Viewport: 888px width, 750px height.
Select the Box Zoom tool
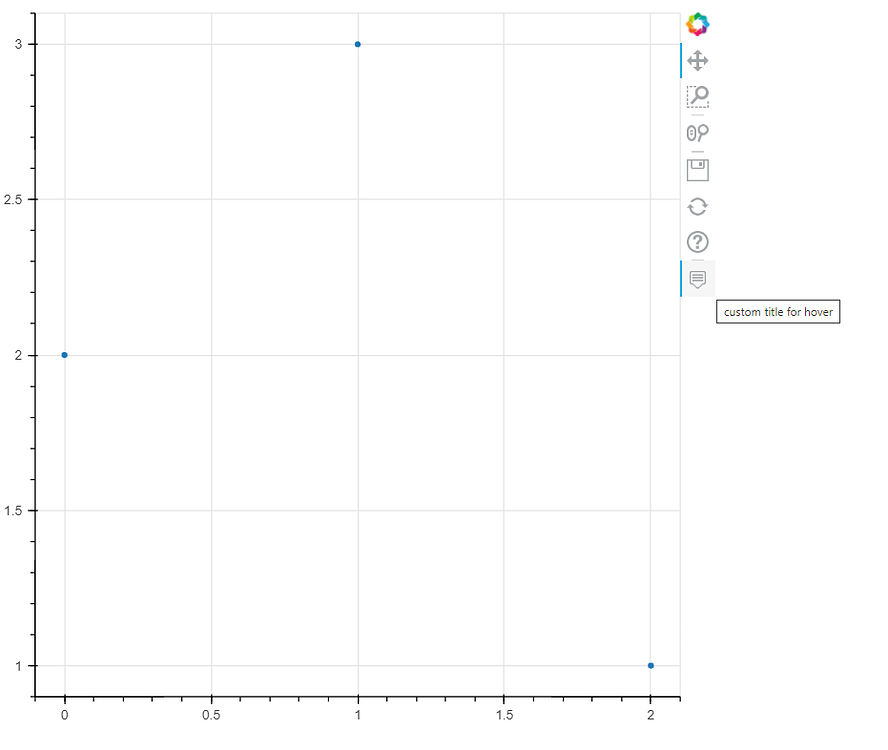[x=698, y=97]
